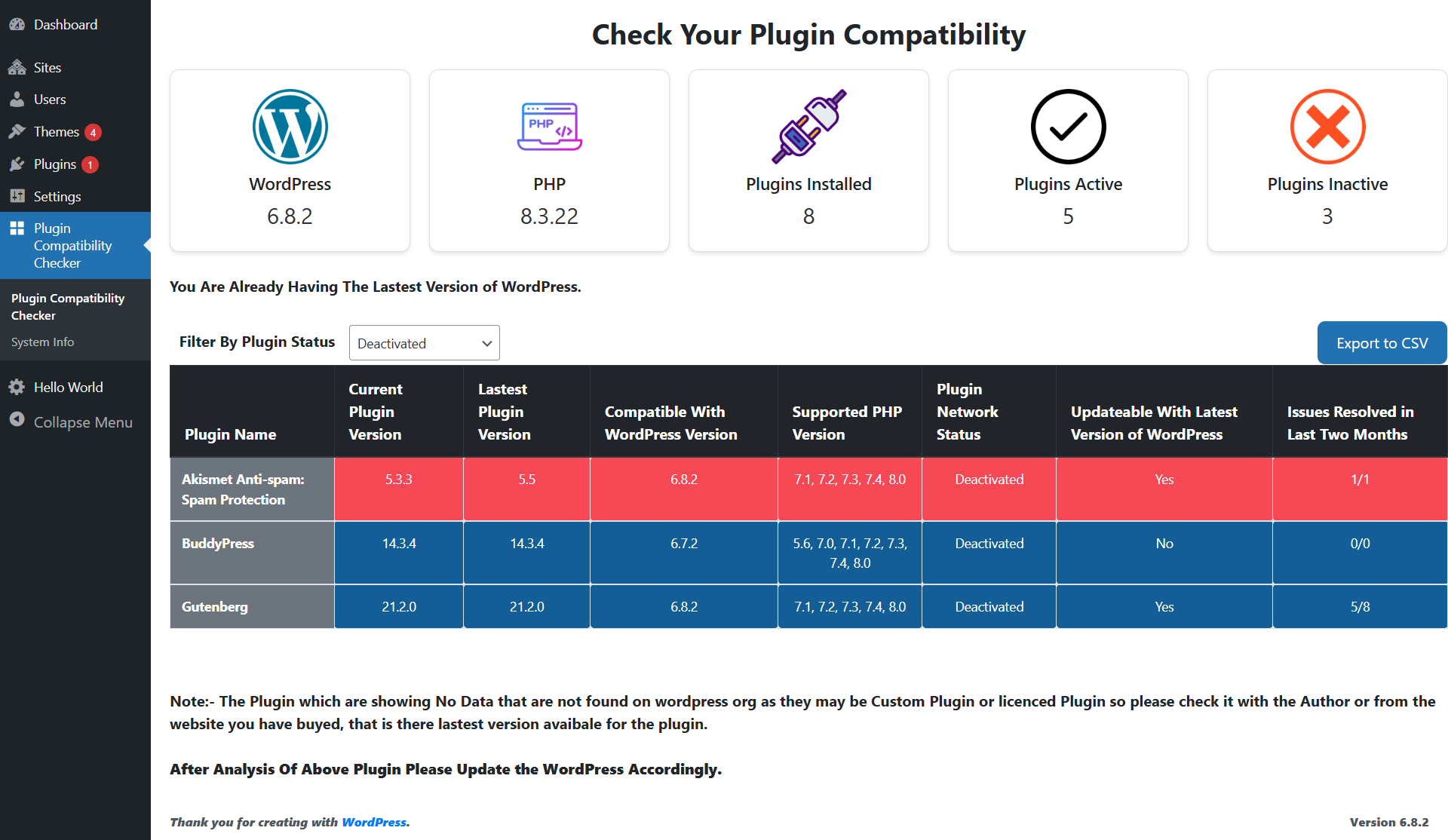Screen dimensions: 1448x840
Task: Click the Users person icon
Action: (x=17, y=99)
